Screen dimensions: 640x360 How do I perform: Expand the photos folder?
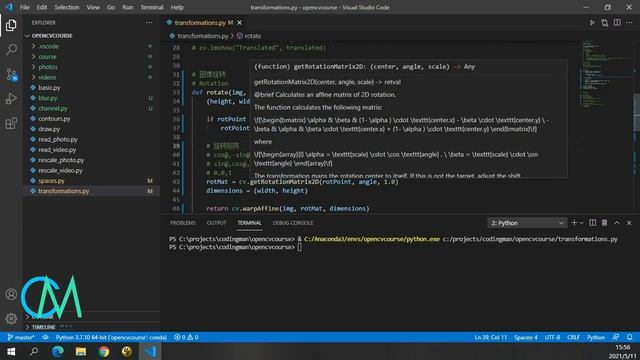click(91, 67)
